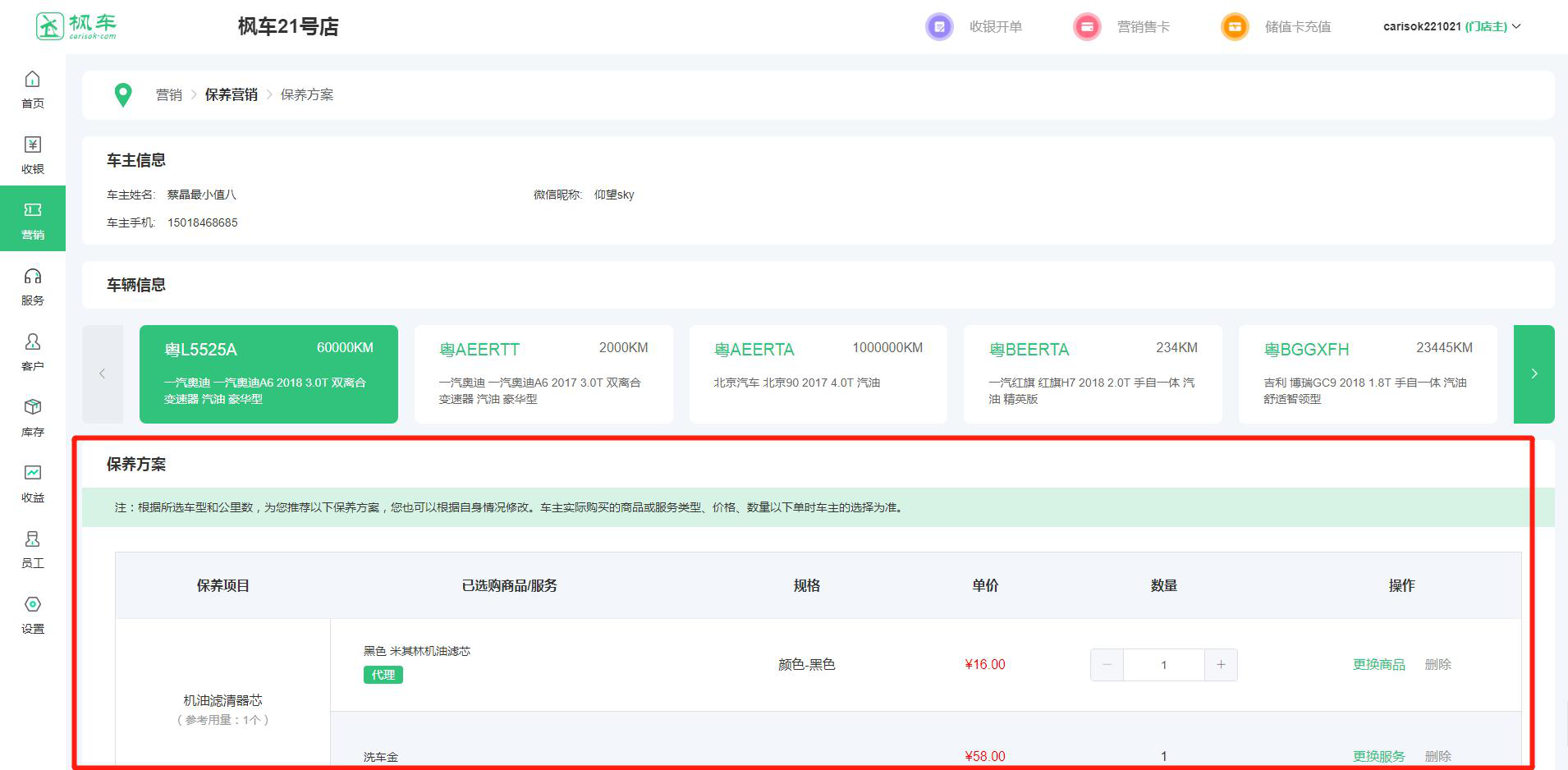Select vehicle card 粤BEERTA

pyautogui.click(x=1093, y=374)
